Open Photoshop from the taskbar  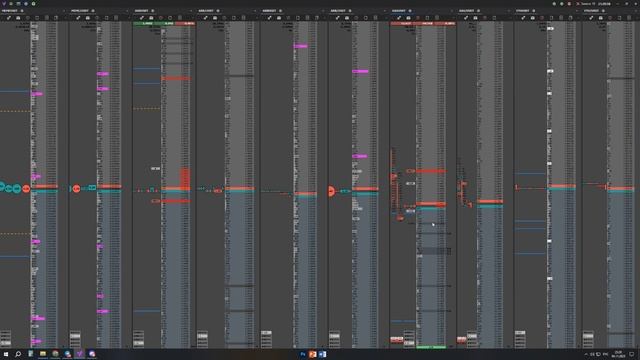pos(302,354)
